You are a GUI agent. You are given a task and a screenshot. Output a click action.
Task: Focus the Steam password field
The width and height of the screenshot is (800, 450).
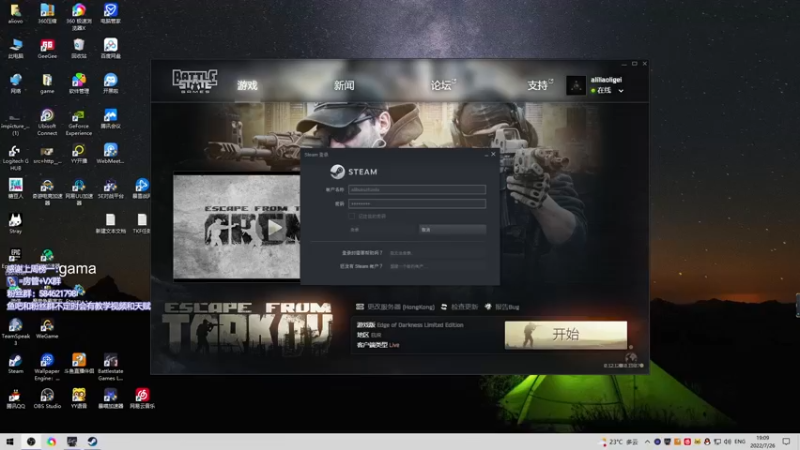[417, 204]
